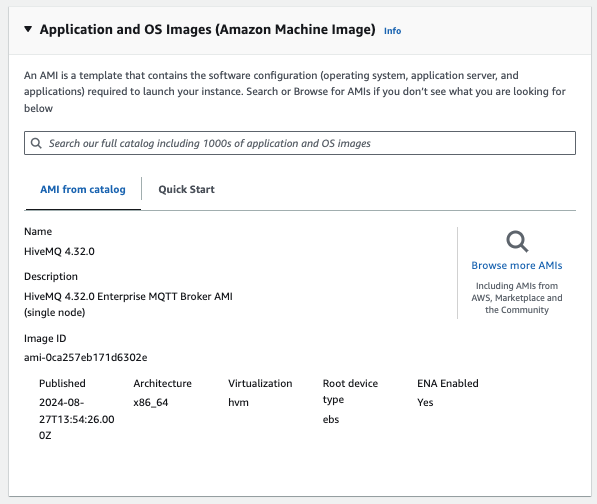Click the 'An AMI is a template' paragraph
The width and height of the screenshot is (597, 504).
(295, 92)
